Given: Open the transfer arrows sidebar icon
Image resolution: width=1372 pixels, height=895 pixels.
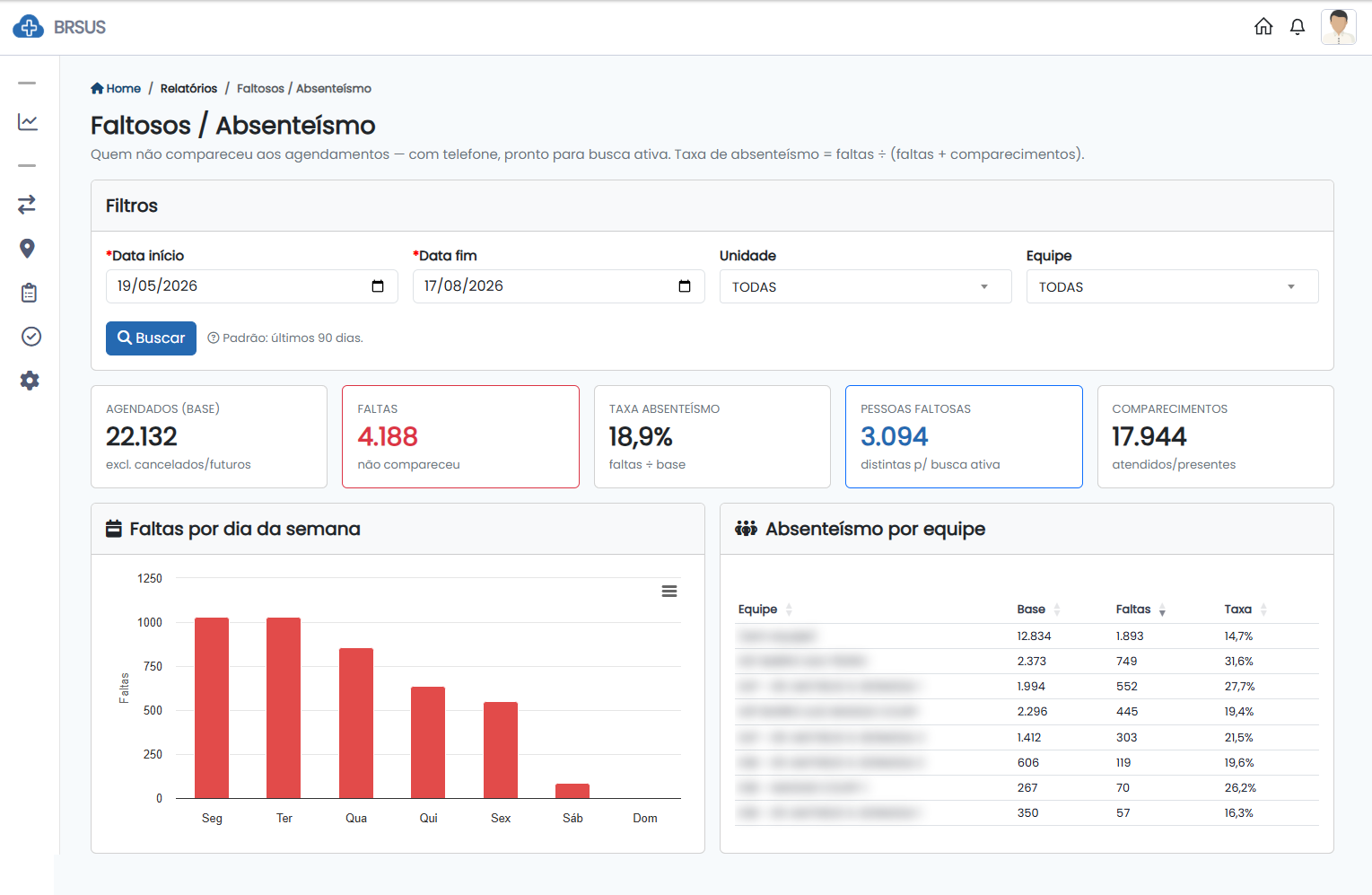Looking at the screenshot, I should tap(27, 204).
